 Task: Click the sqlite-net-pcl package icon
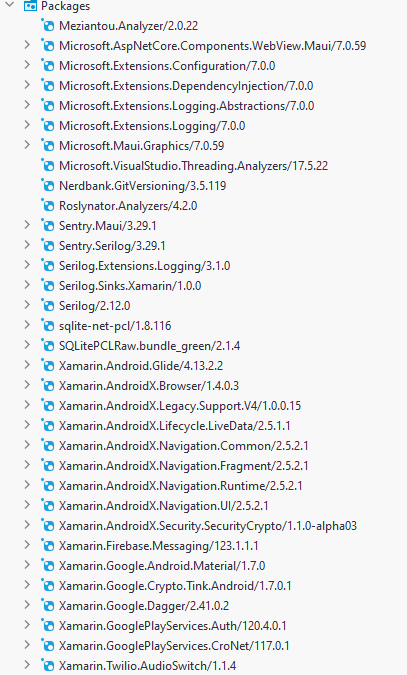[x=48, y=325]
